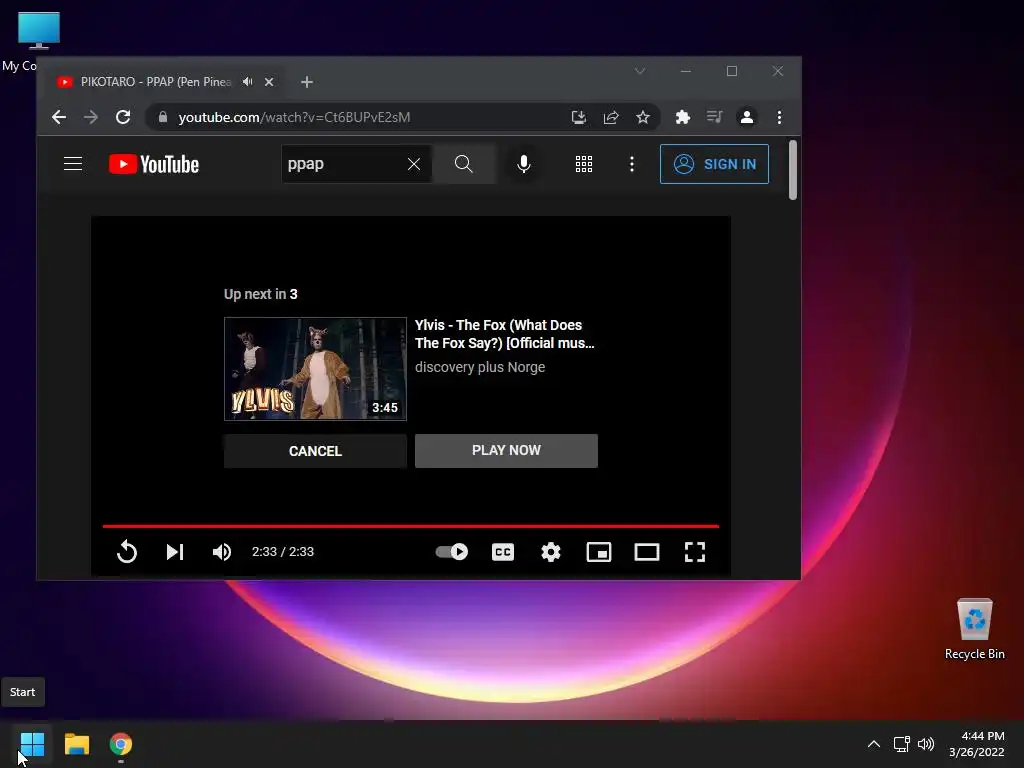Open Chrome profile avatar
Image resolution: width=1024 pixels, height=768 pixels.
pyautogui.click(x=746, y=117)
